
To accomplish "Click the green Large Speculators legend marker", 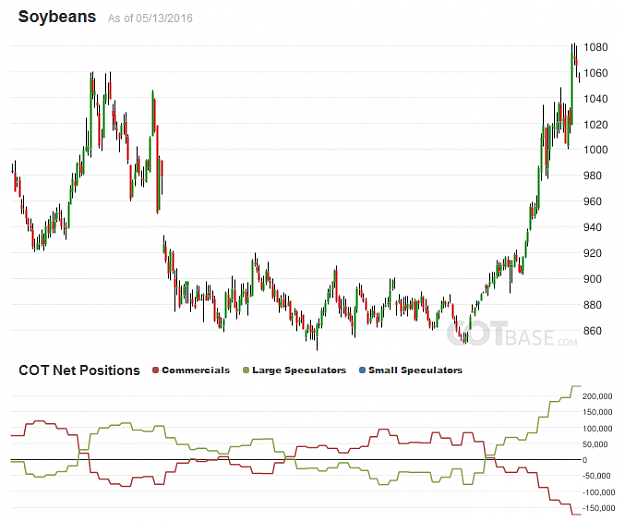I will coord(246,370).
